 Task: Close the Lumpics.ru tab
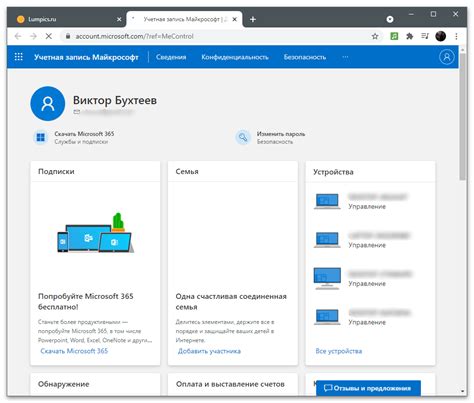(119, 19)
